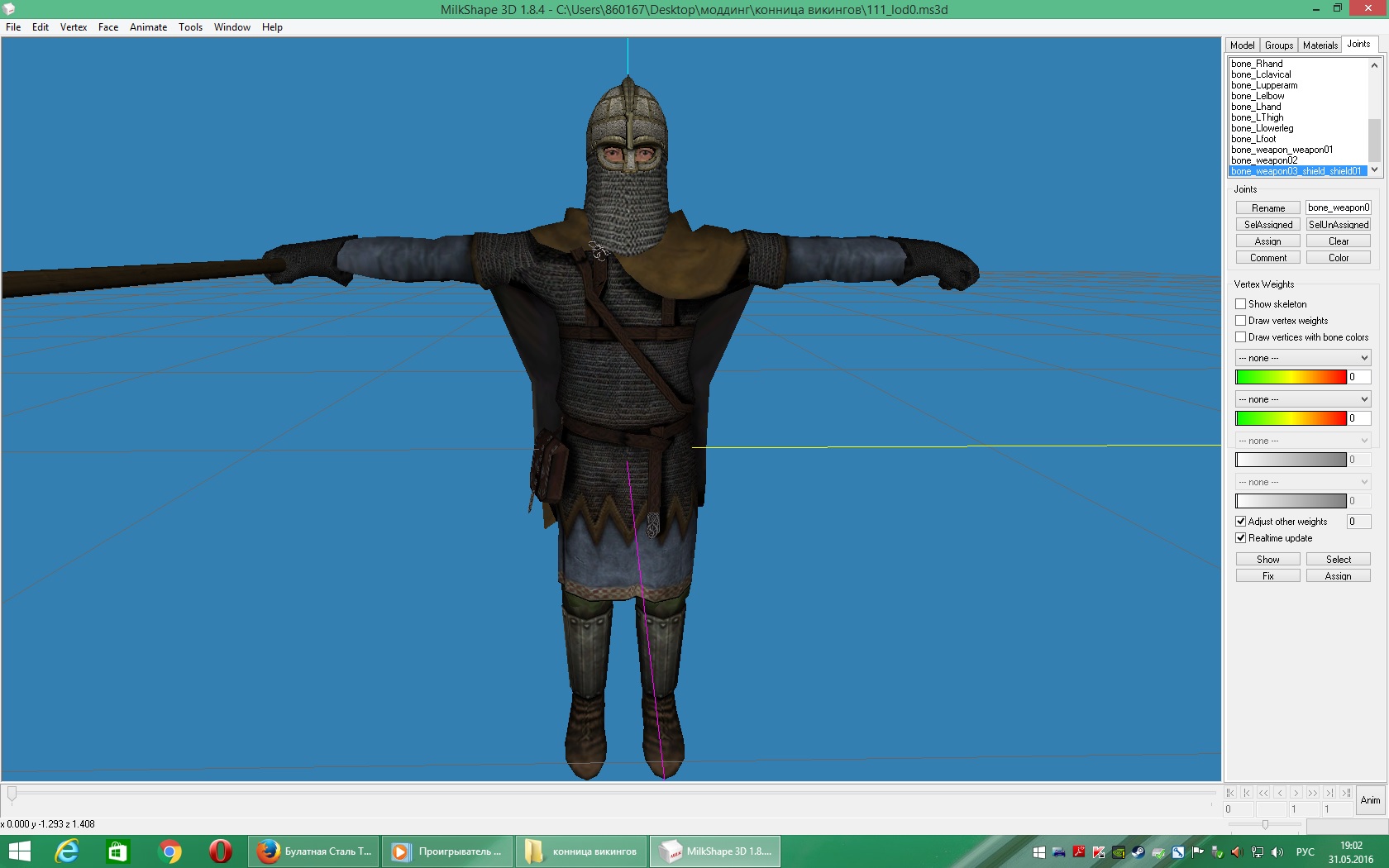The height and width of the screenshot is (868, 1389).
Task: Select bone_Lfoot joint entry
Action: (x=1298, y=139)
